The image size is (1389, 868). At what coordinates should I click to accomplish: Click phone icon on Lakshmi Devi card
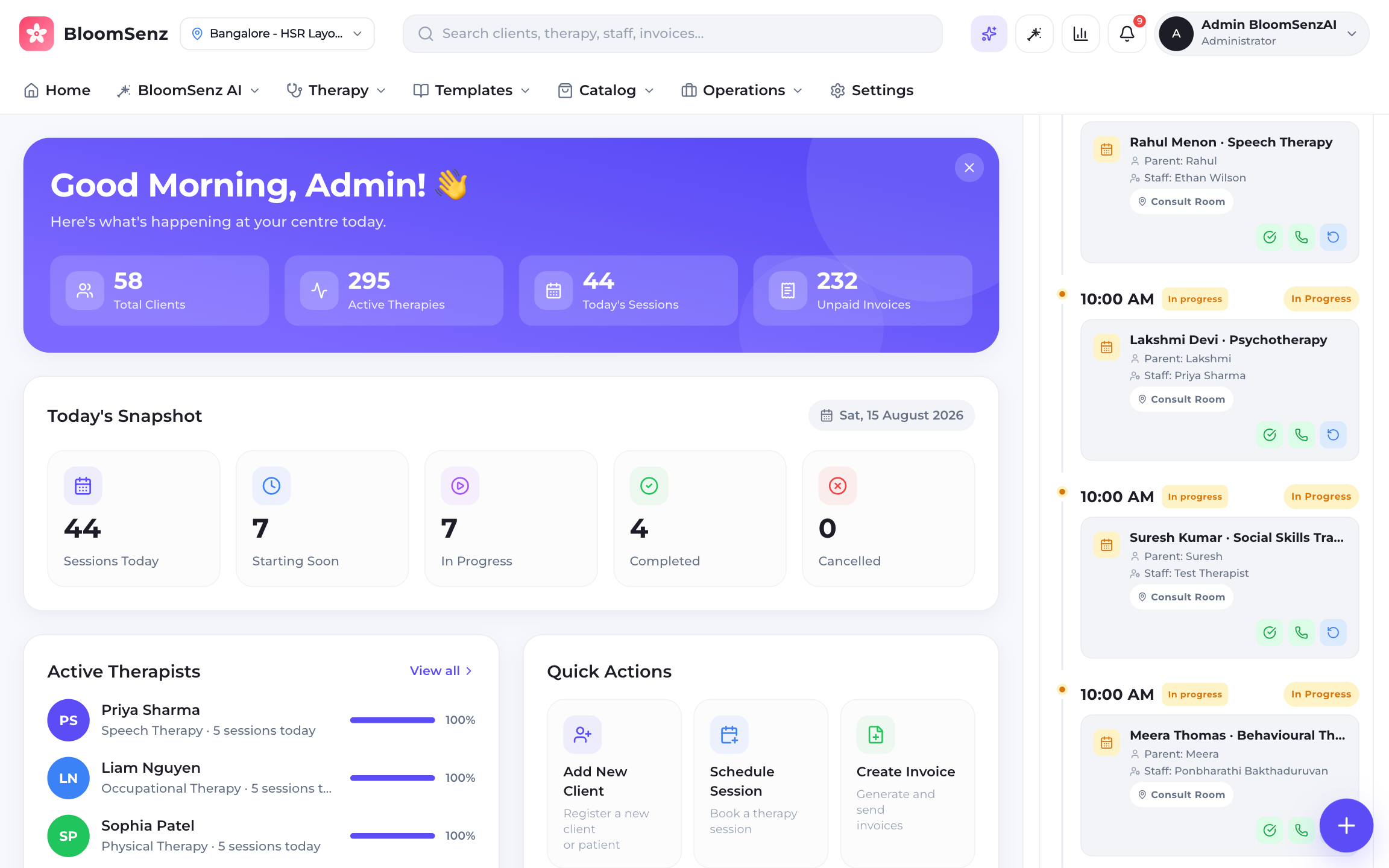[x=1302, y=435]
